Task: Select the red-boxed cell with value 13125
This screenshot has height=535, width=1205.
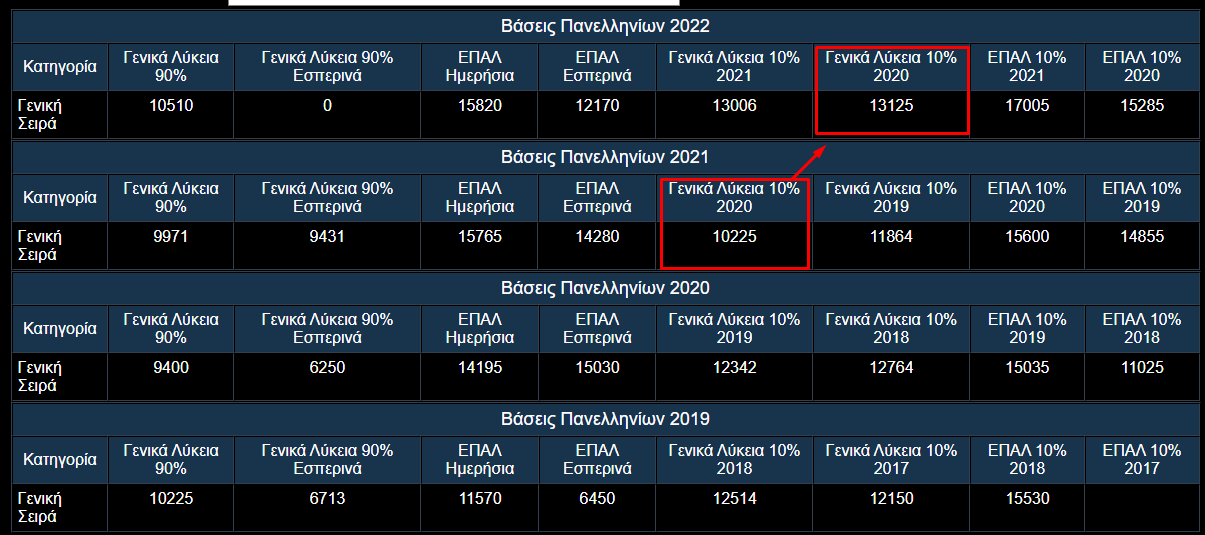Action: point(890,105)
